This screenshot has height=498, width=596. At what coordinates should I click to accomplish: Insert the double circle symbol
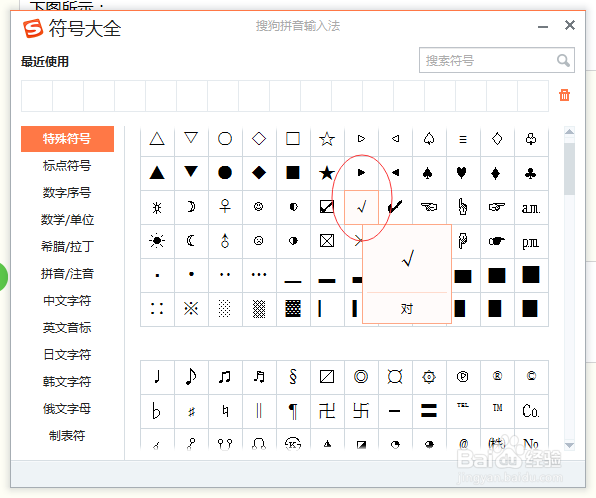[x=361, y=377]
